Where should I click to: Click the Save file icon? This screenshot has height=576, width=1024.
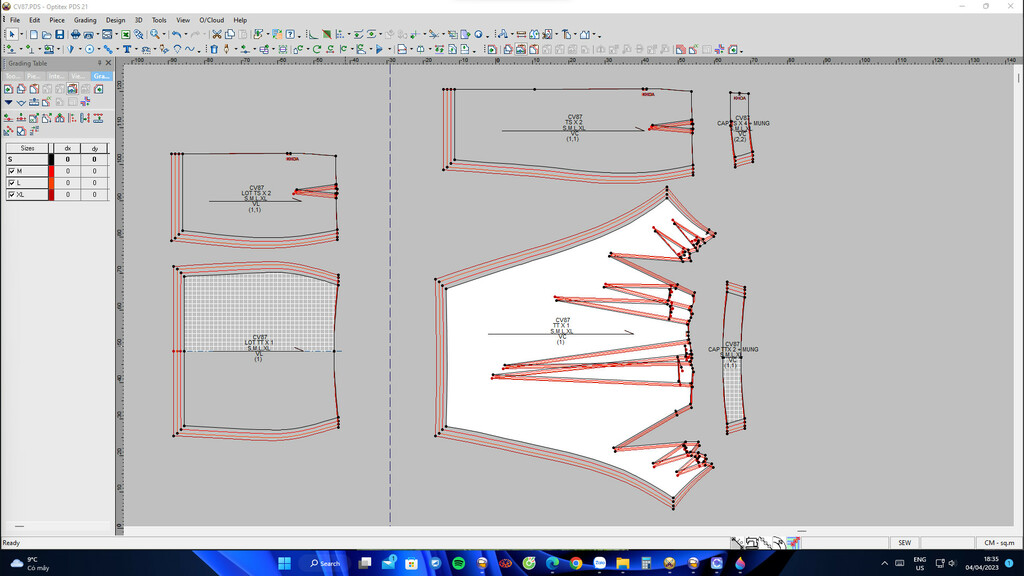click(x=59, y=34)
